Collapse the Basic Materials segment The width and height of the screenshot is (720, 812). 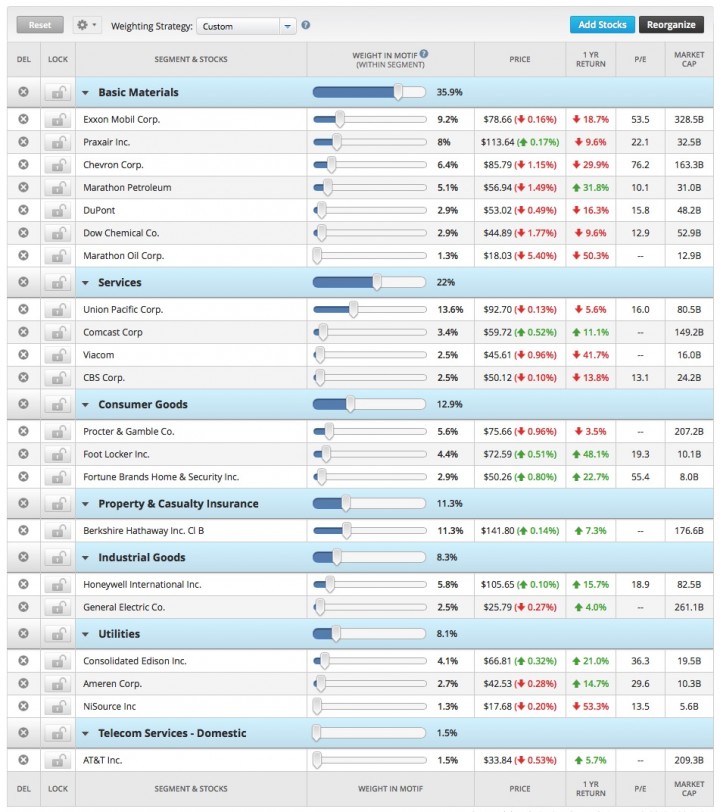pyautogui.click(x=85, y=93)
